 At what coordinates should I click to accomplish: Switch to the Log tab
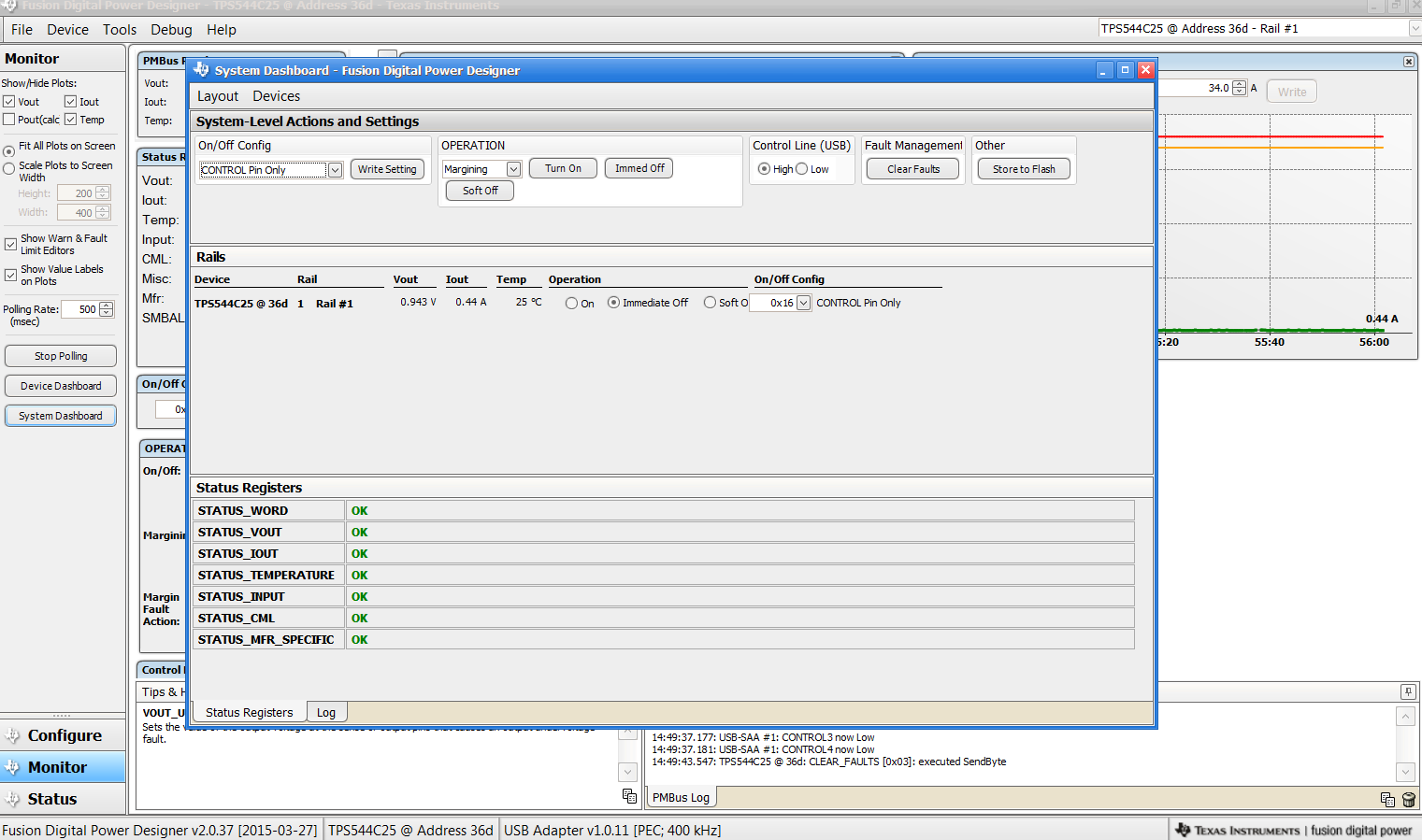click(325, 712)
